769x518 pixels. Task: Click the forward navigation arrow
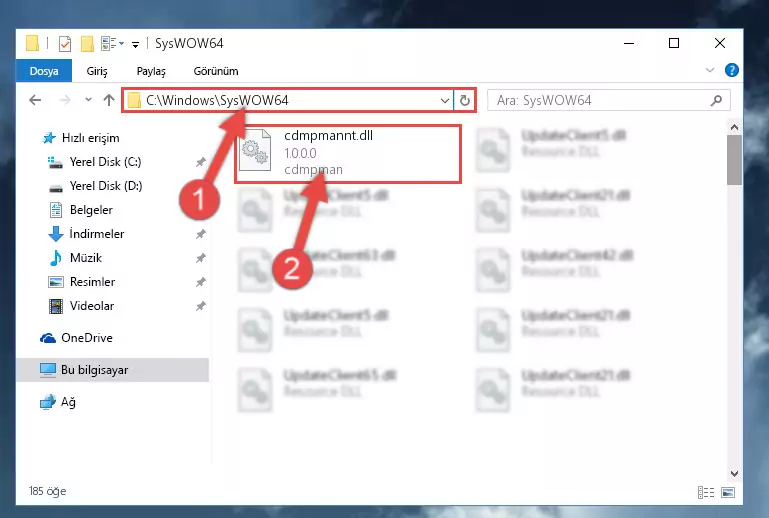pos(65,100)
